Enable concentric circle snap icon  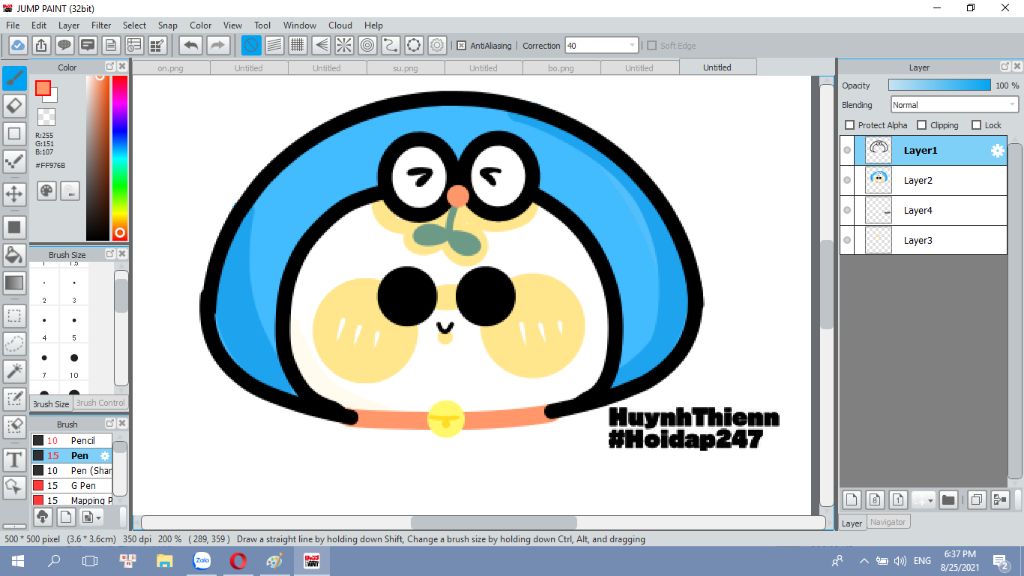pyautogui.click(x=368, y=45)
